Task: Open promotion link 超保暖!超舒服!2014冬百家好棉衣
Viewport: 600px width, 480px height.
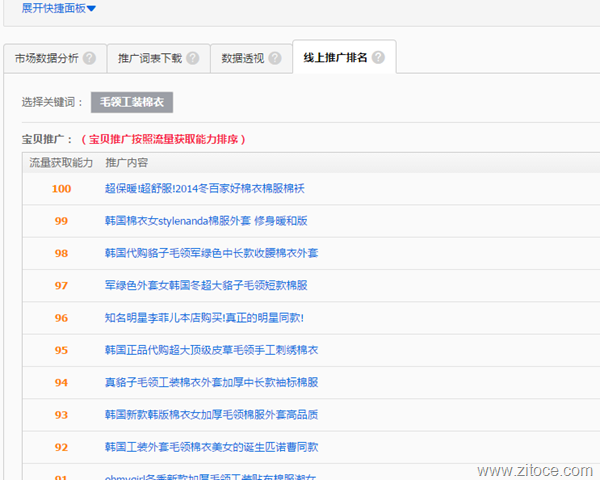Action: tap(204, 188)
